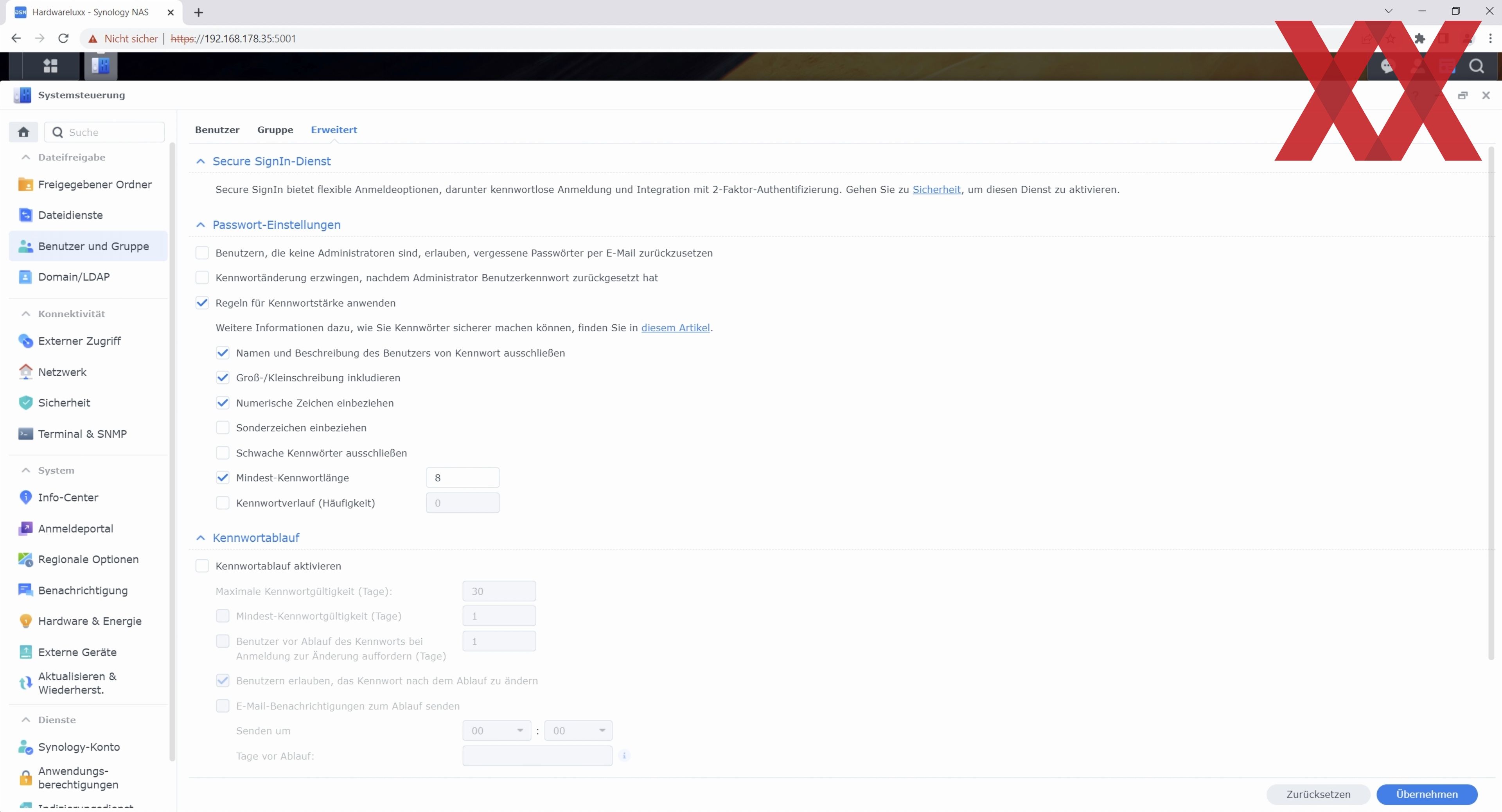Follow the Sicherheit link
This screenshot has width=1502, height=812.
[936, 189]
